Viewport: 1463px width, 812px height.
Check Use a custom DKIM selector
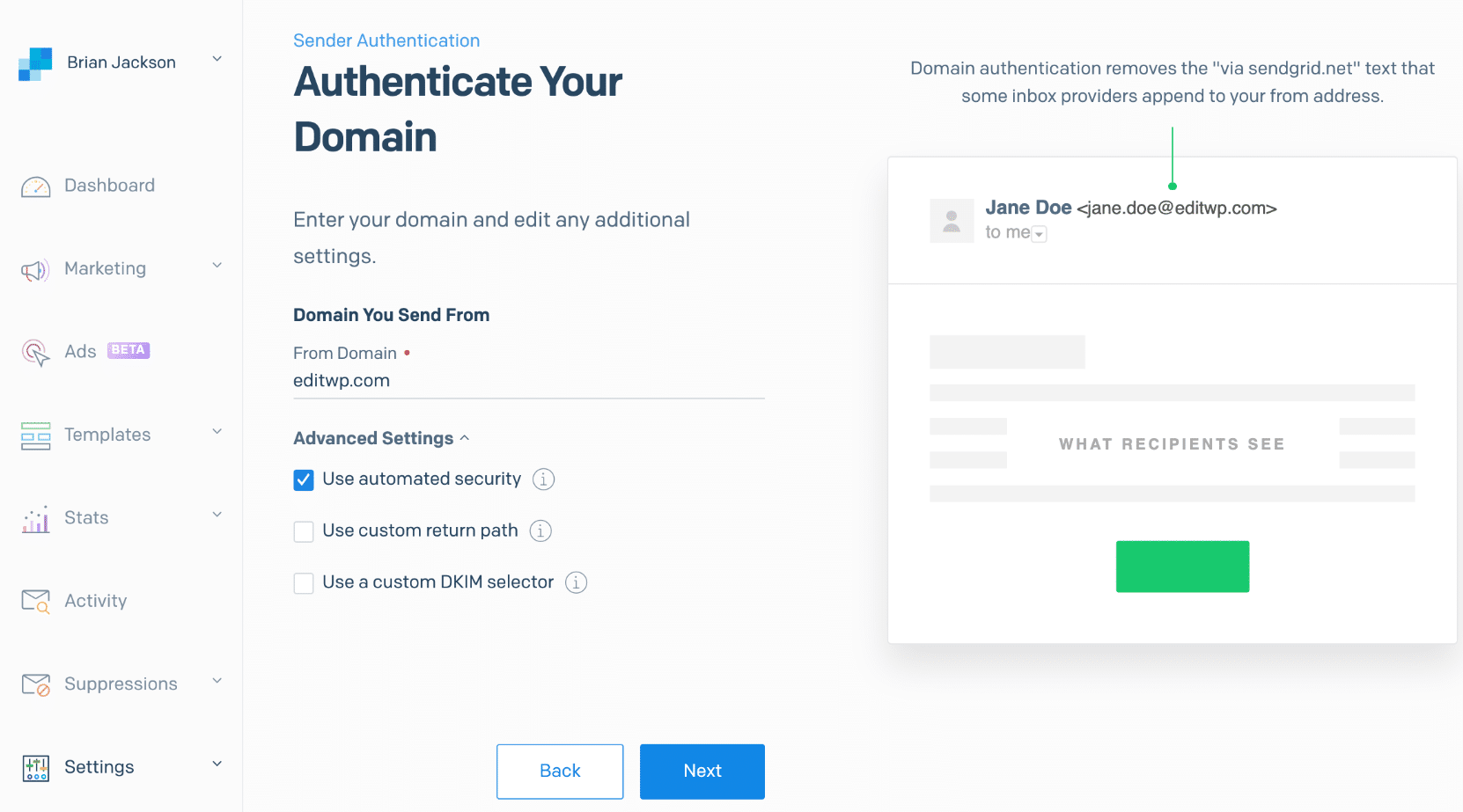click(x=303, y=582)
